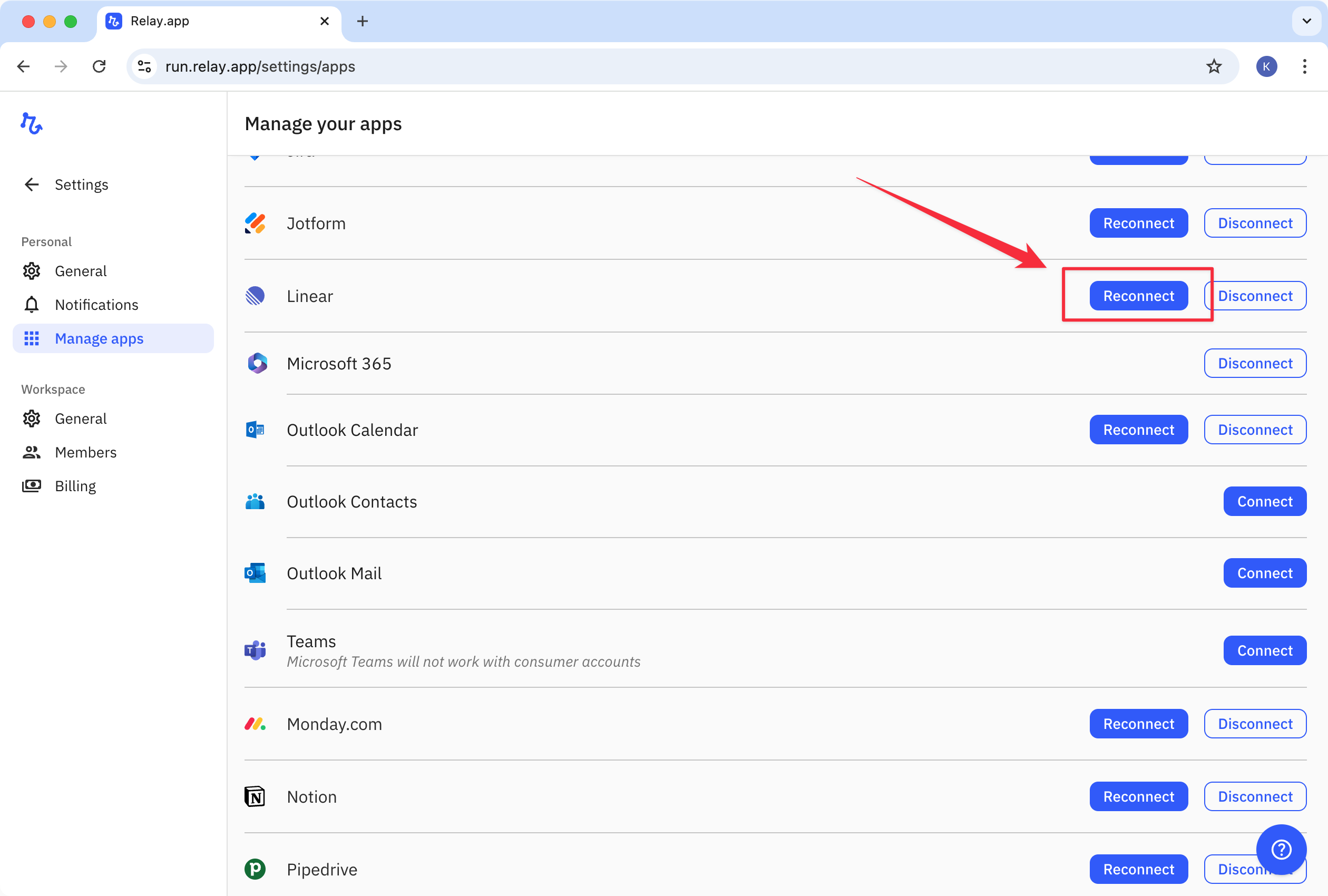
Task: Click the Microsoft 365 app icon
Action: (257, 363)
